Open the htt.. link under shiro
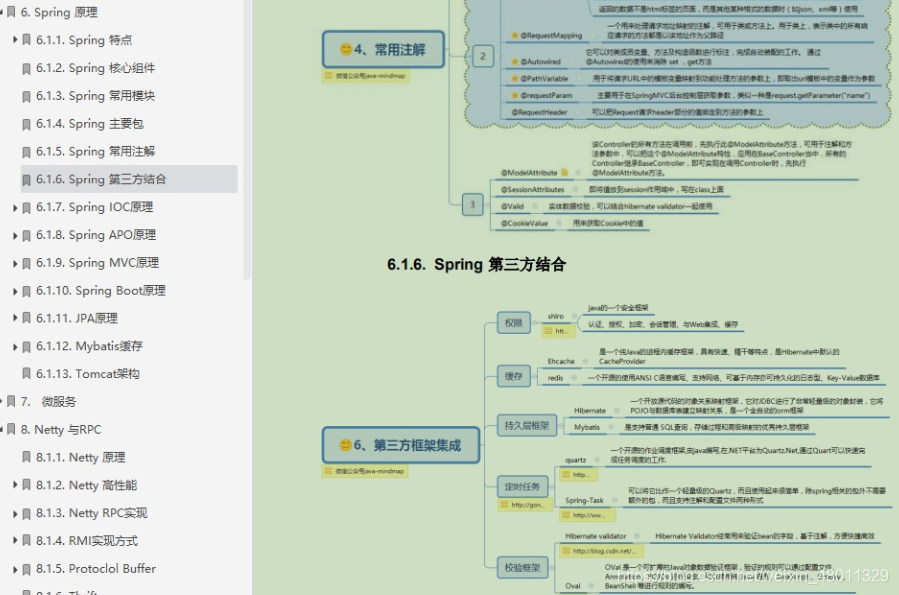Viewport: 899px width, 595px height. [558, 331]
